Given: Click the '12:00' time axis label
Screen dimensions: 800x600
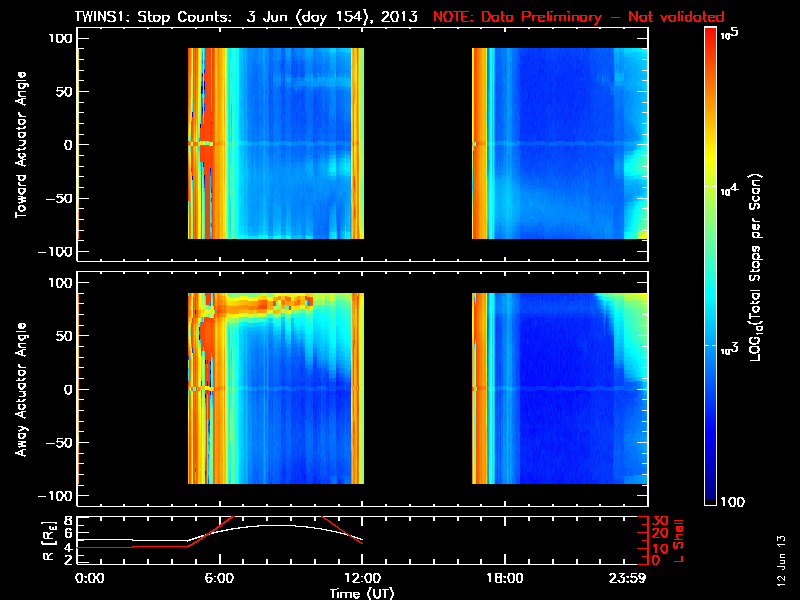Looking at the screenshot, I should (362, 578).
